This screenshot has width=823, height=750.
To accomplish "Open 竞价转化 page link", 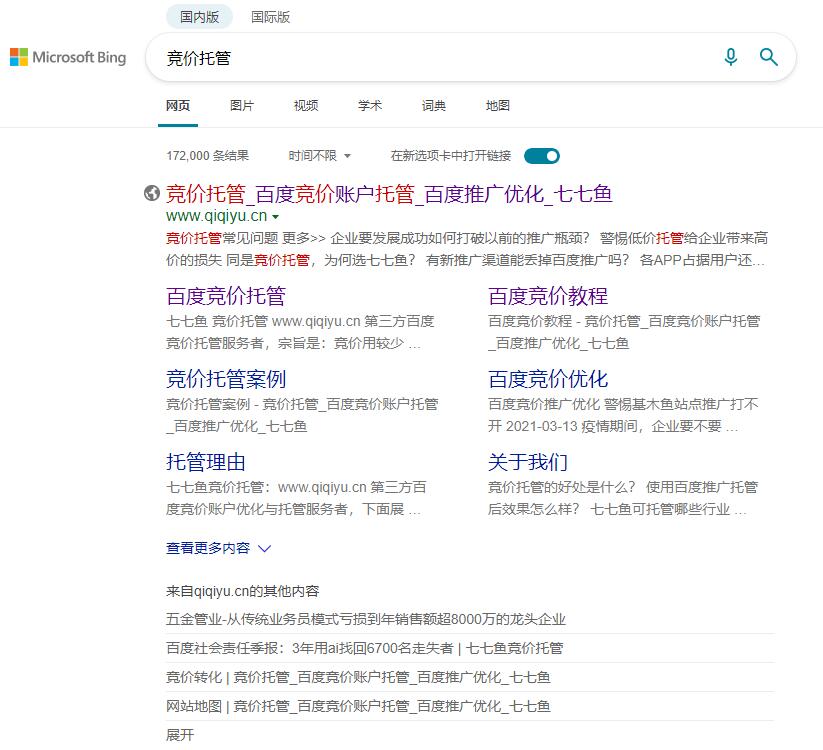I will [358, 677].
